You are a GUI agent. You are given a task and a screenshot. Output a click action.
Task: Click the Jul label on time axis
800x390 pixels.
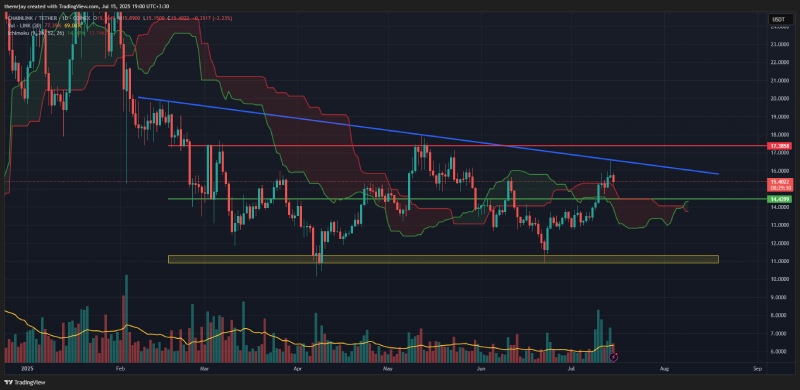pos(570,368)
